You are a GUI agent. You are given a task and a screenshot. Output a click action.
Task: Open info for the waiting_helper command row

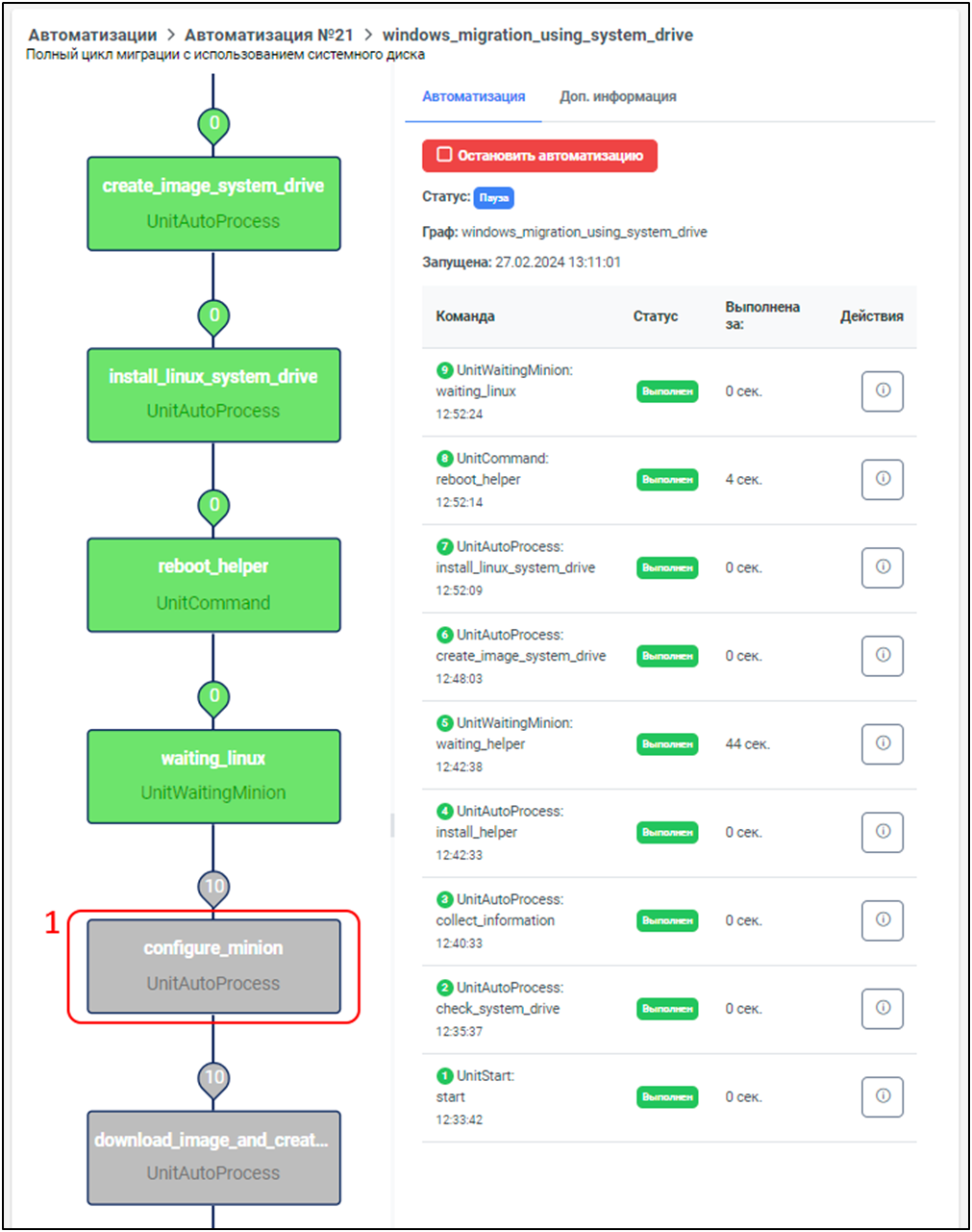pos(882,743)
